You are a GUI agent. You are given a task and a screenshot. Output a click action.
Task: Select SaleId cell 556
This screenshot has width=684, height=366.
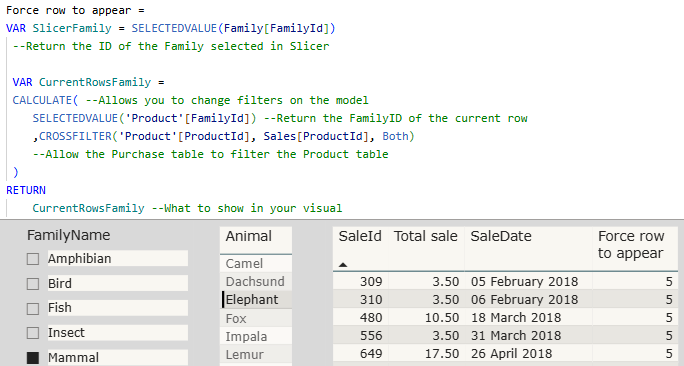[x=371, y=335]
